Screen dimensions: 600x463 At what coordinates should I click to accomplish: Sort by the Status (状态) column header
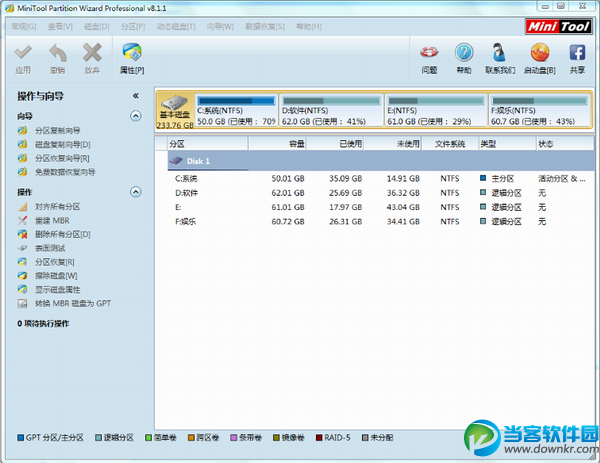tap(565, 144)
